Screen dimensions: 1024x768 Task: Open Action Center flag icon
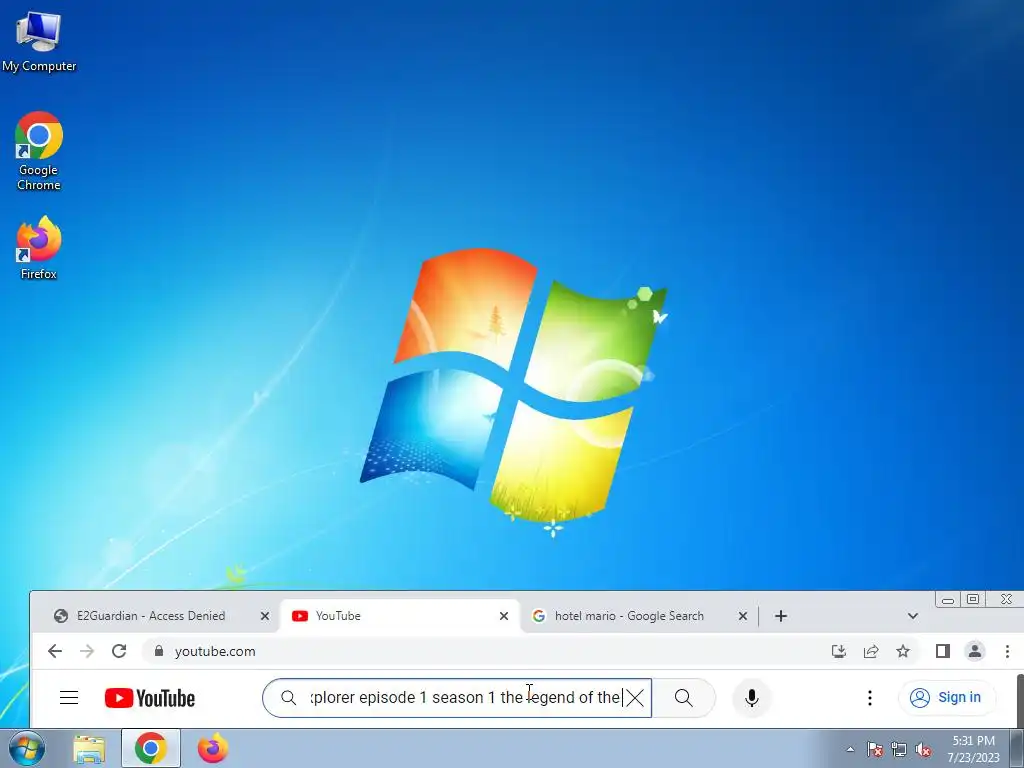coord(875,750)
